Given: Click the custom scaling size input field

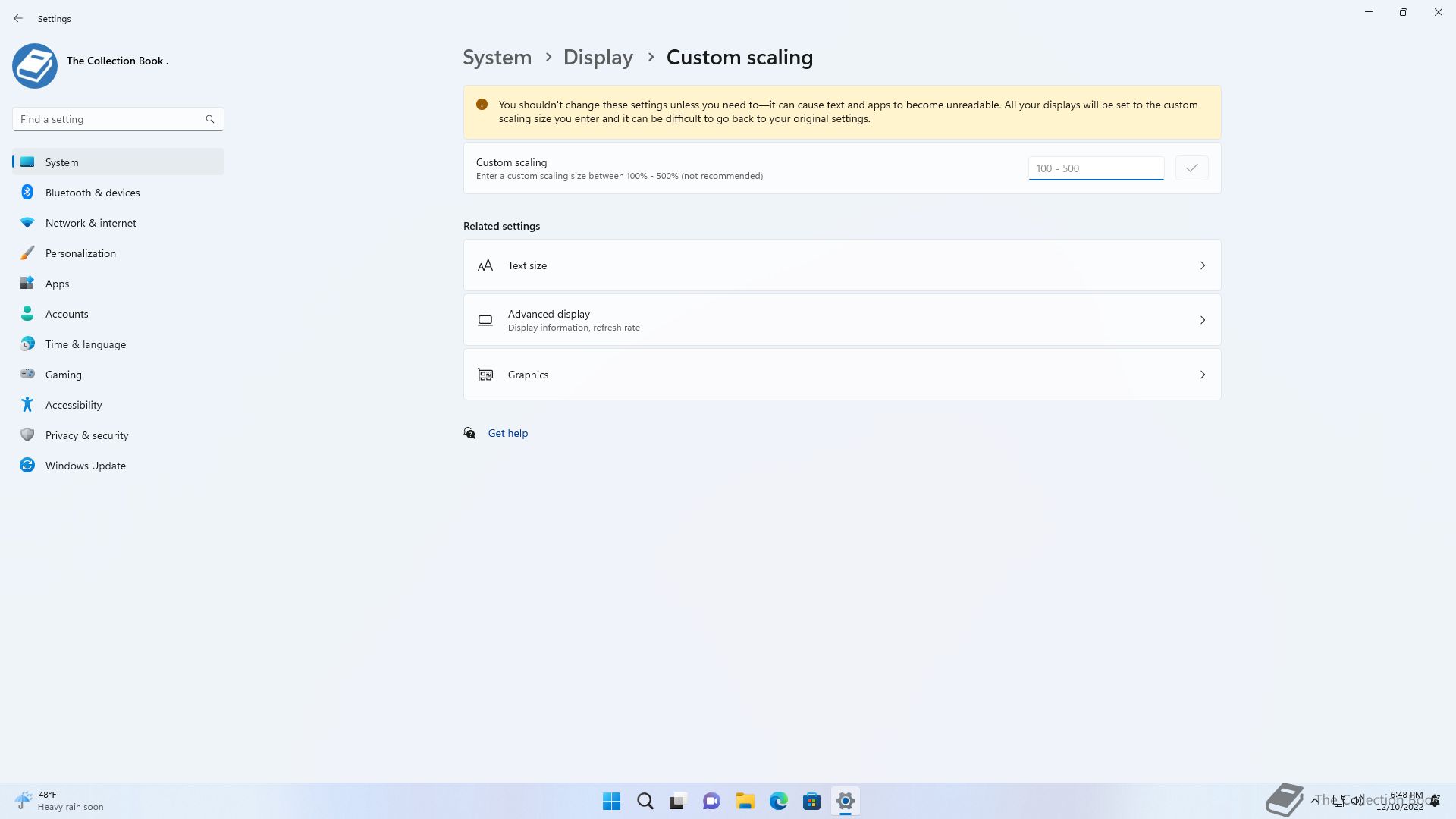Looking at the screenshot, I should [1095, 168].
